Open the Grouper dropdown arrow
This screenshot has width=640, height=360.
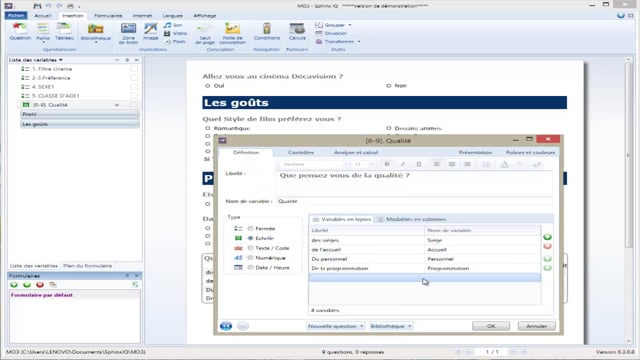click(x=350, y=25)
